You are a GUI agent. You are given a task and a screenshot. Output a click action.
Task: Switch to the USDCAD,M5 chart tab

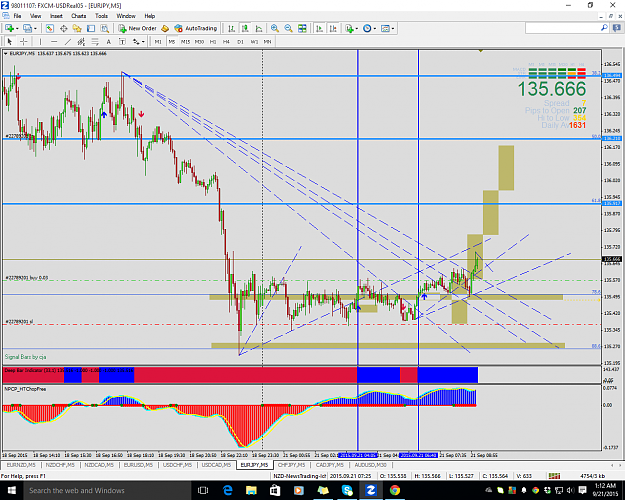point(216,465)
